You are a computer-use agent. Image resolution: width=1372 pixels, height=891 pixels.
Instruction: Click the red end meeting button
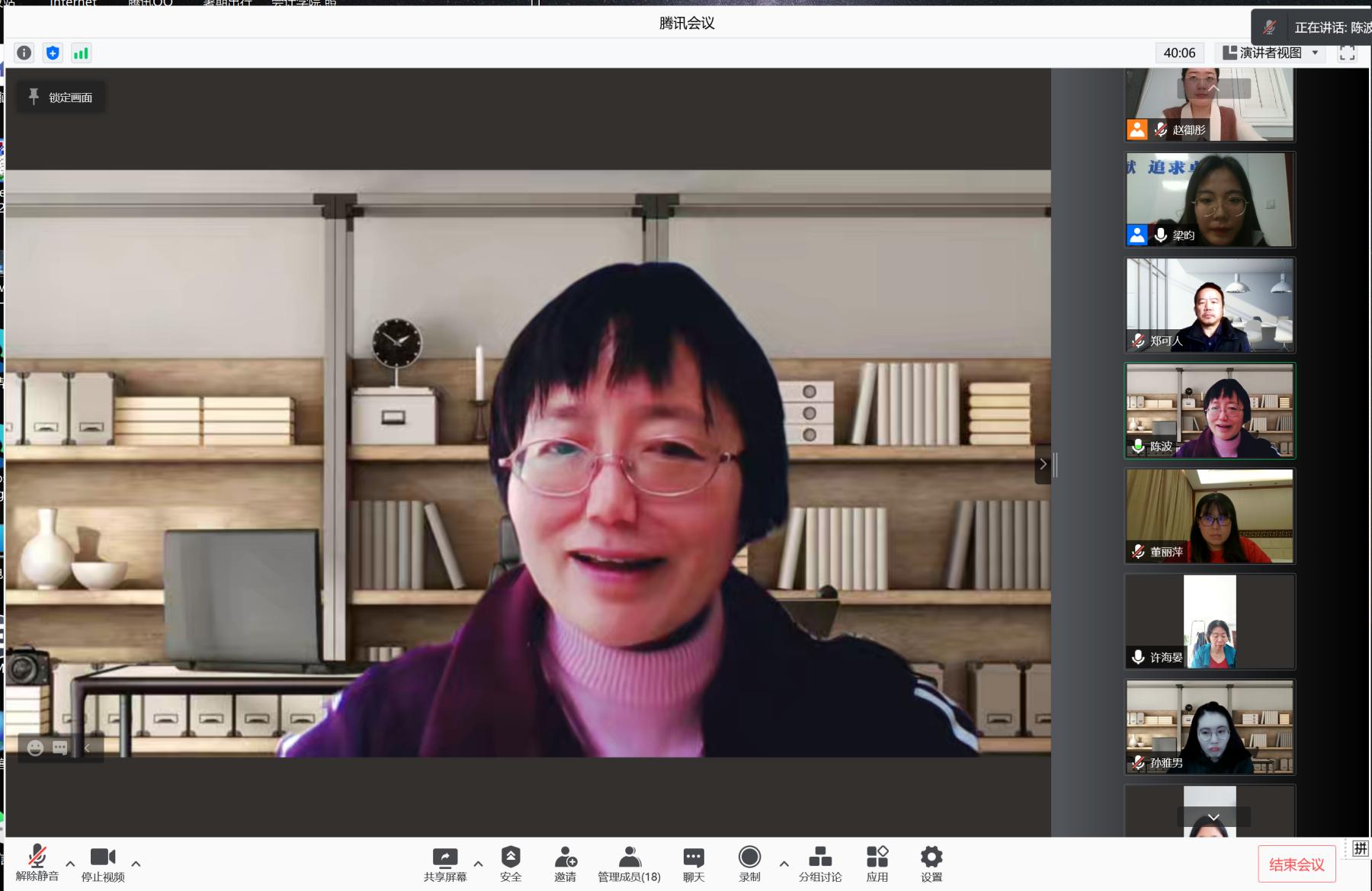[1297, 864]
